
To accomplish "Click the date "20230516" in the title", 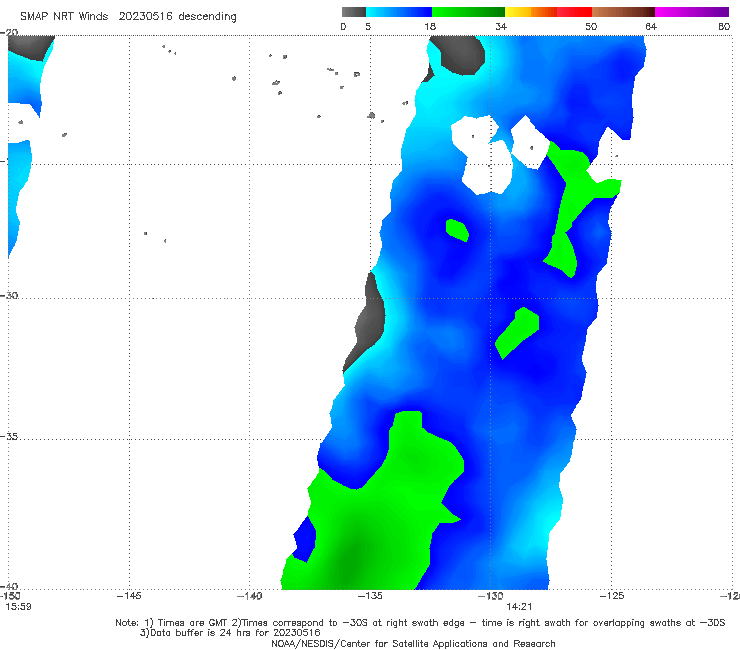I will coord(145,17).
